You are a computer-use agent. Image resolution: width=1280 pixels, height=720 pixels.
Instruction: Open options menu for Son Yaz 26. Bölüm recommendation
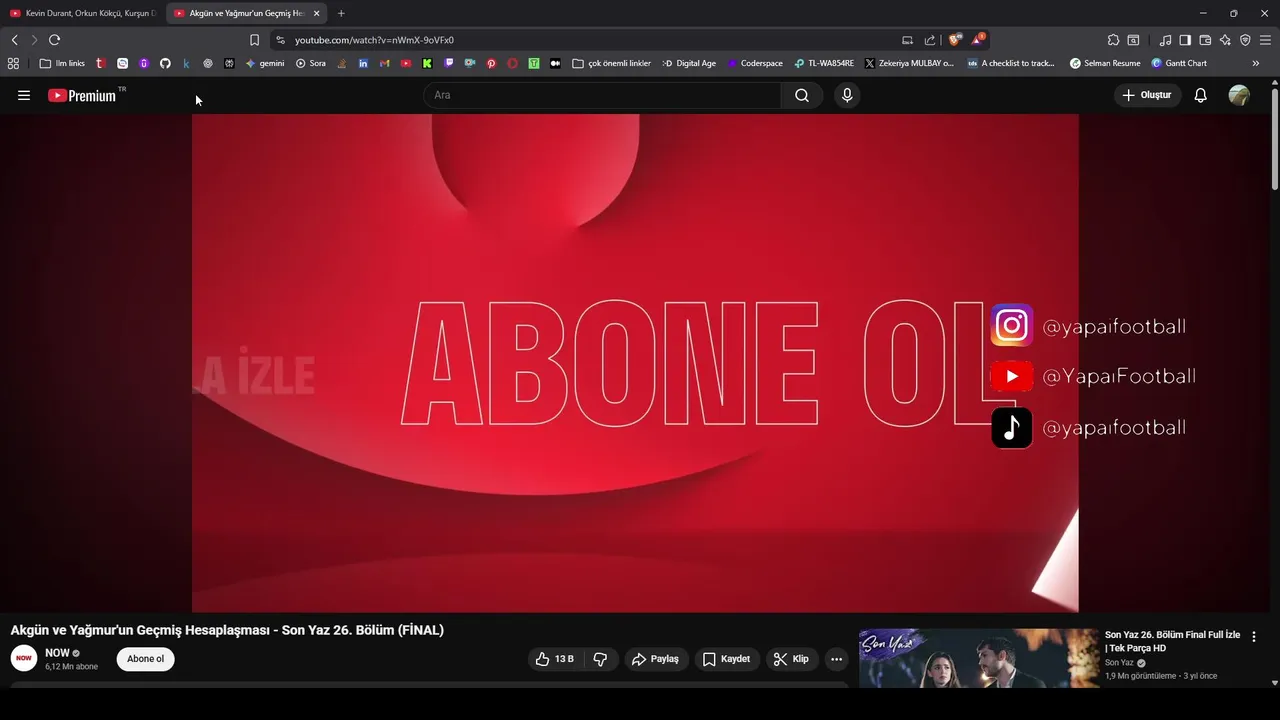coord(1254,636)
